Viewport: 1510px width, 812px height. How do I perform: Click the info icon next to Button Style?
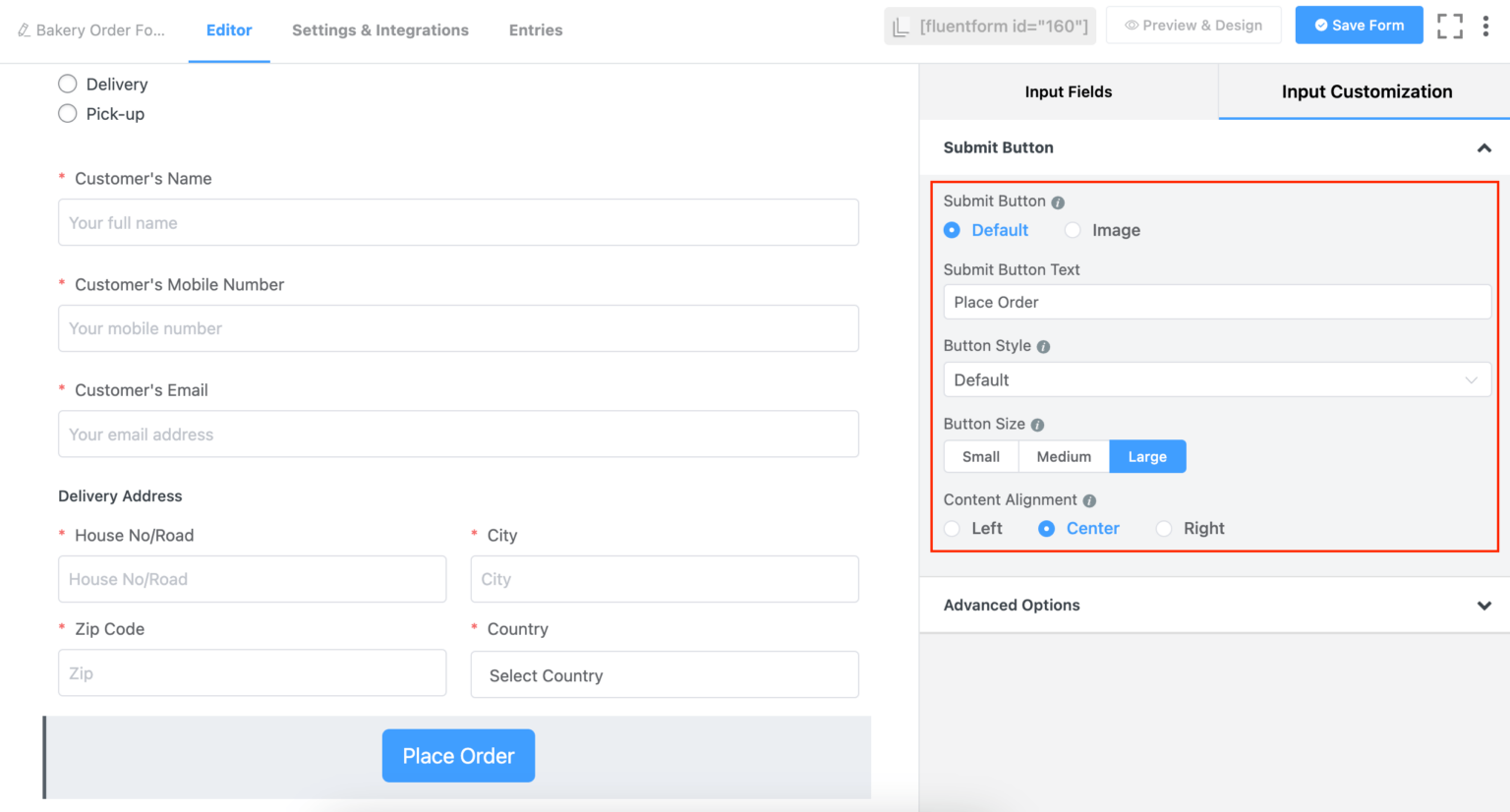[1043, 346]
